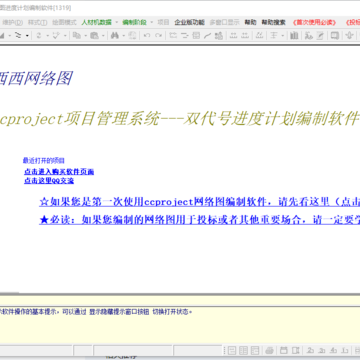
Task: Click the grid box icon left of the line tool
Action: tap(196, 35)
